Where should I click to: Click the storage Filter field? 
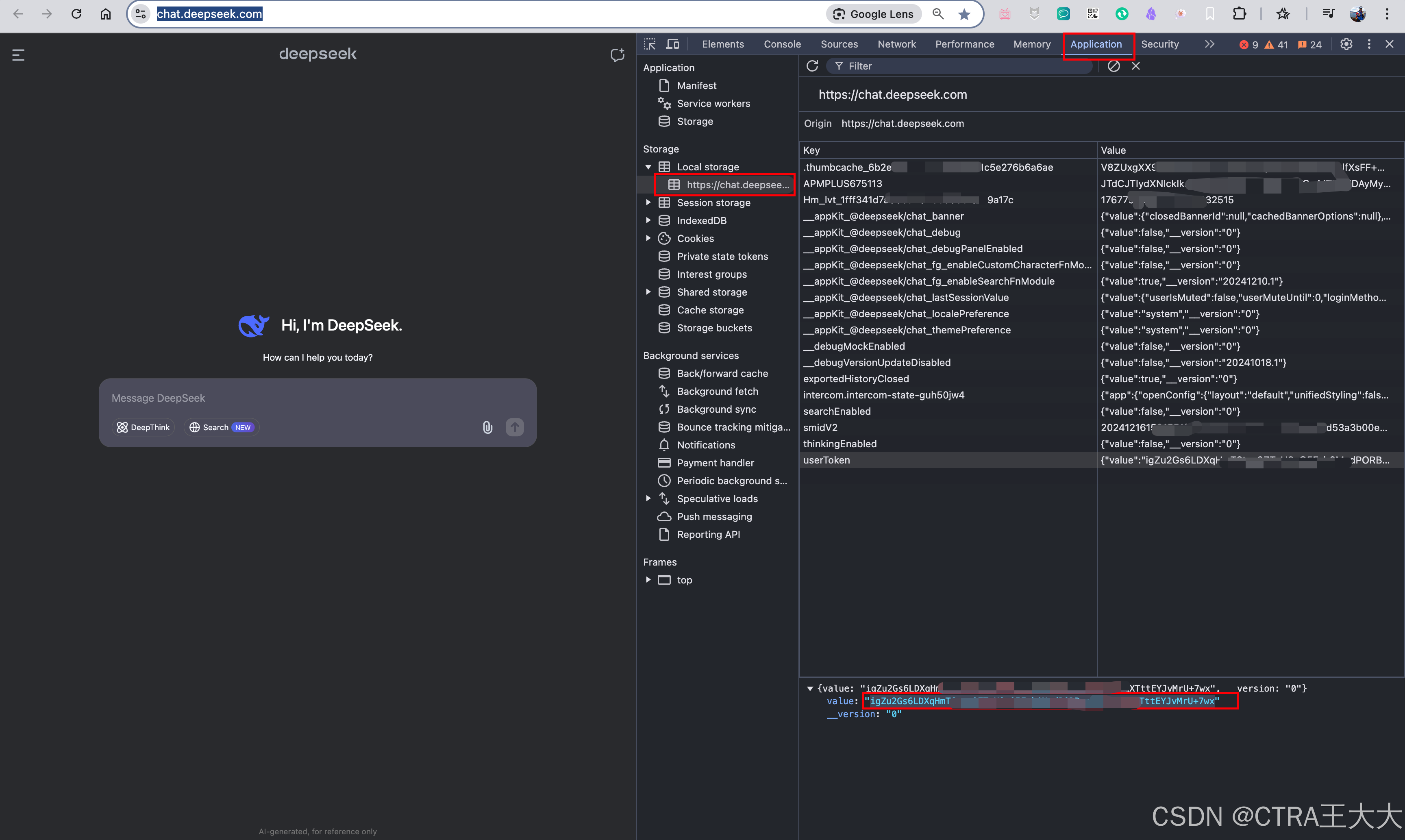tap(959, 66)
